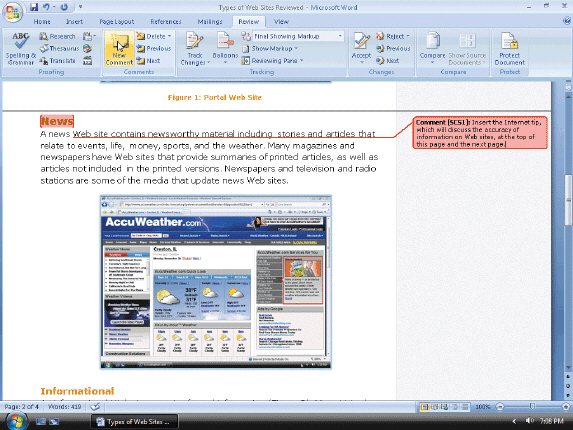Image resolution: width=573 pixels, height=430 pixels.
Task: Undo the last action
Action: click(x=46, y=7)
